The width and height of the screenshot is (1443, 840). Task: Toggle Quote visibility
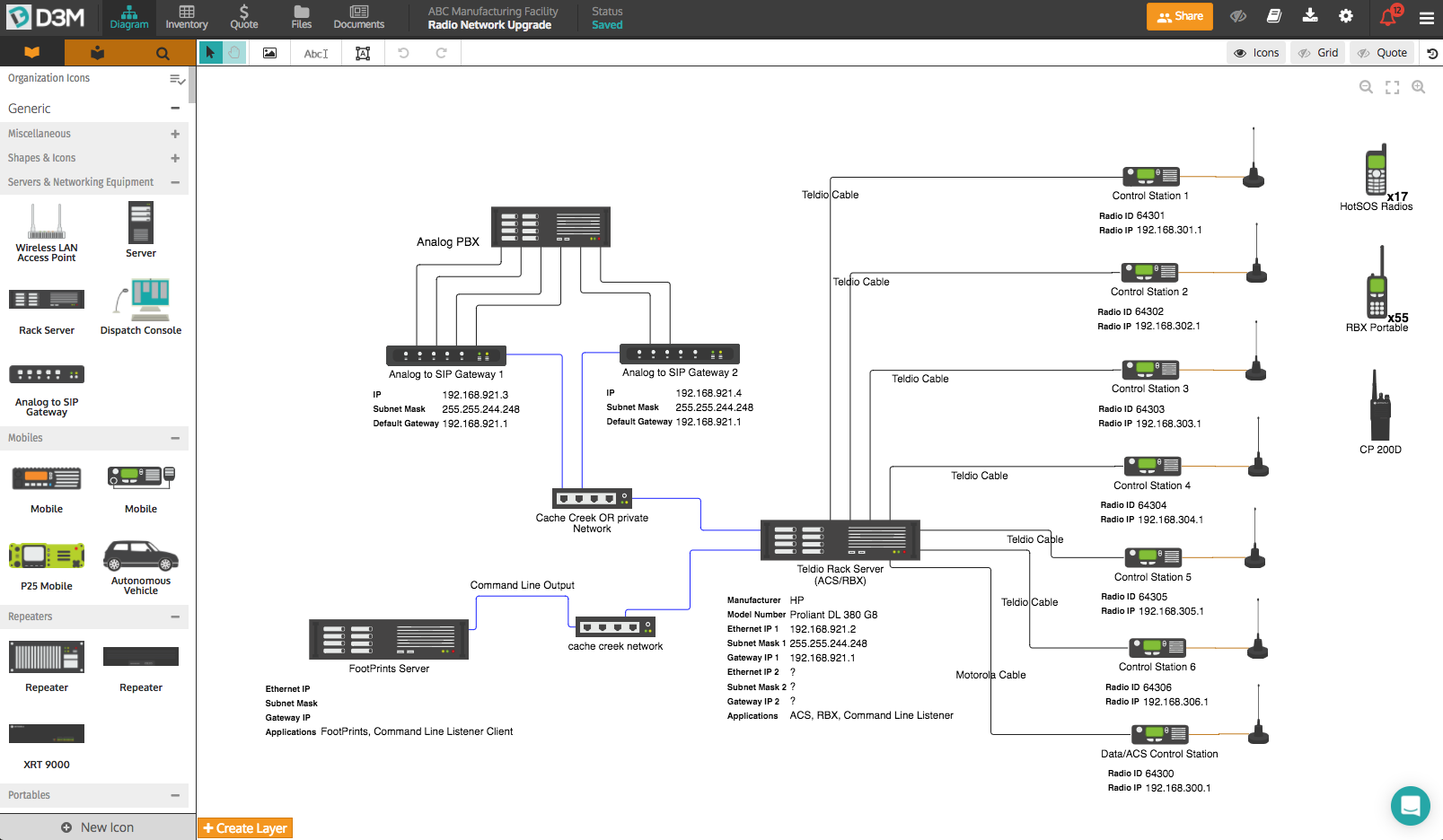coord(1382,53)
